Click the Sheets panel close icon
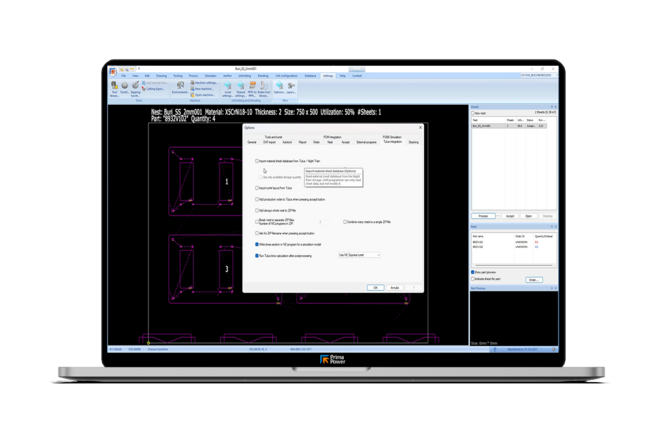Image resolution: width=665 pixels, height=436 pixels. (556, 107)
